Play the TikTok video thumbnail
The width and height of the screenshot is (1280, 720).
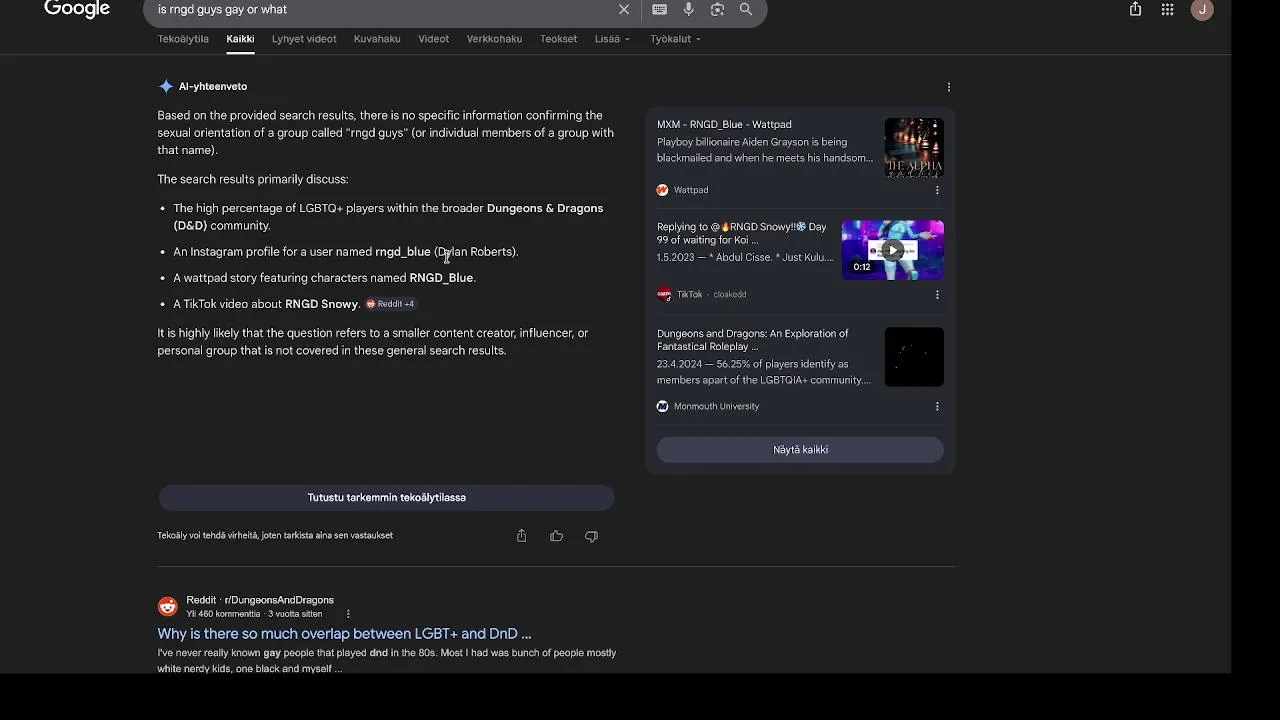tap(892, 250)
